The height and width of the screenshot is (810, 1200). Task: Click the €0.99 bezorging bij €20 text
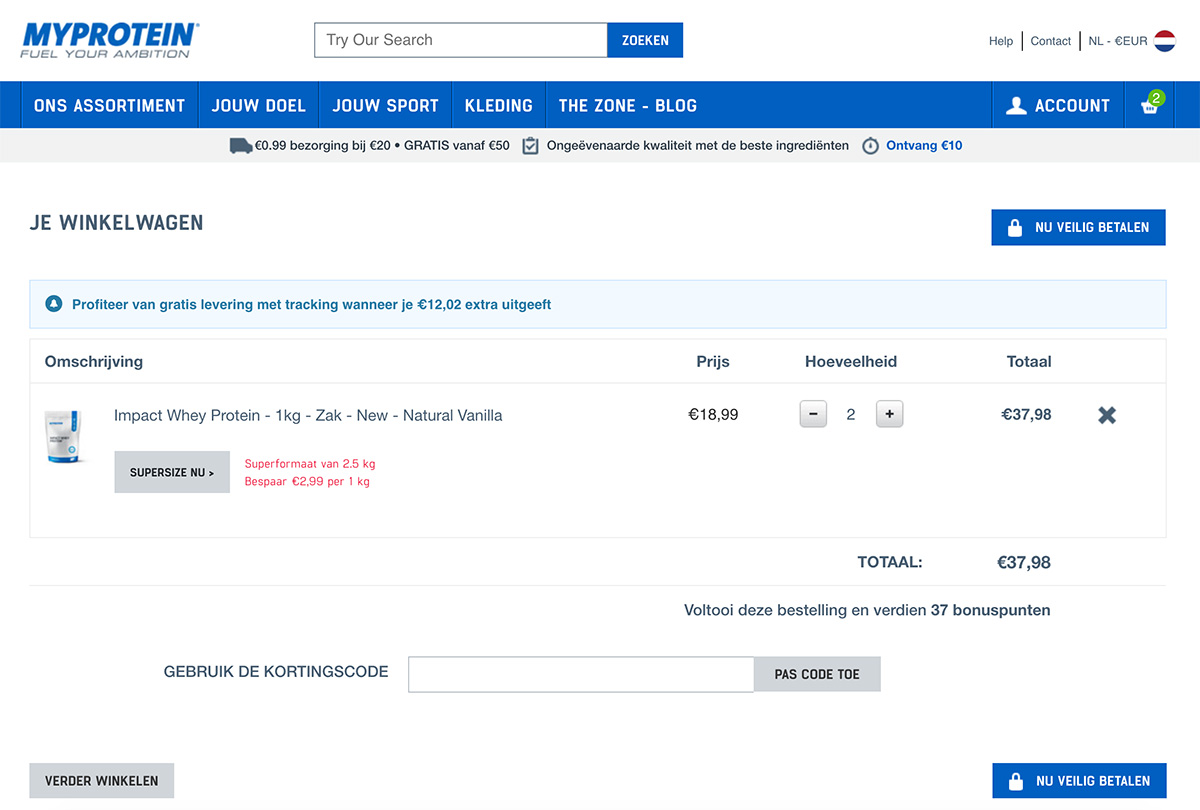pos(382,146)
